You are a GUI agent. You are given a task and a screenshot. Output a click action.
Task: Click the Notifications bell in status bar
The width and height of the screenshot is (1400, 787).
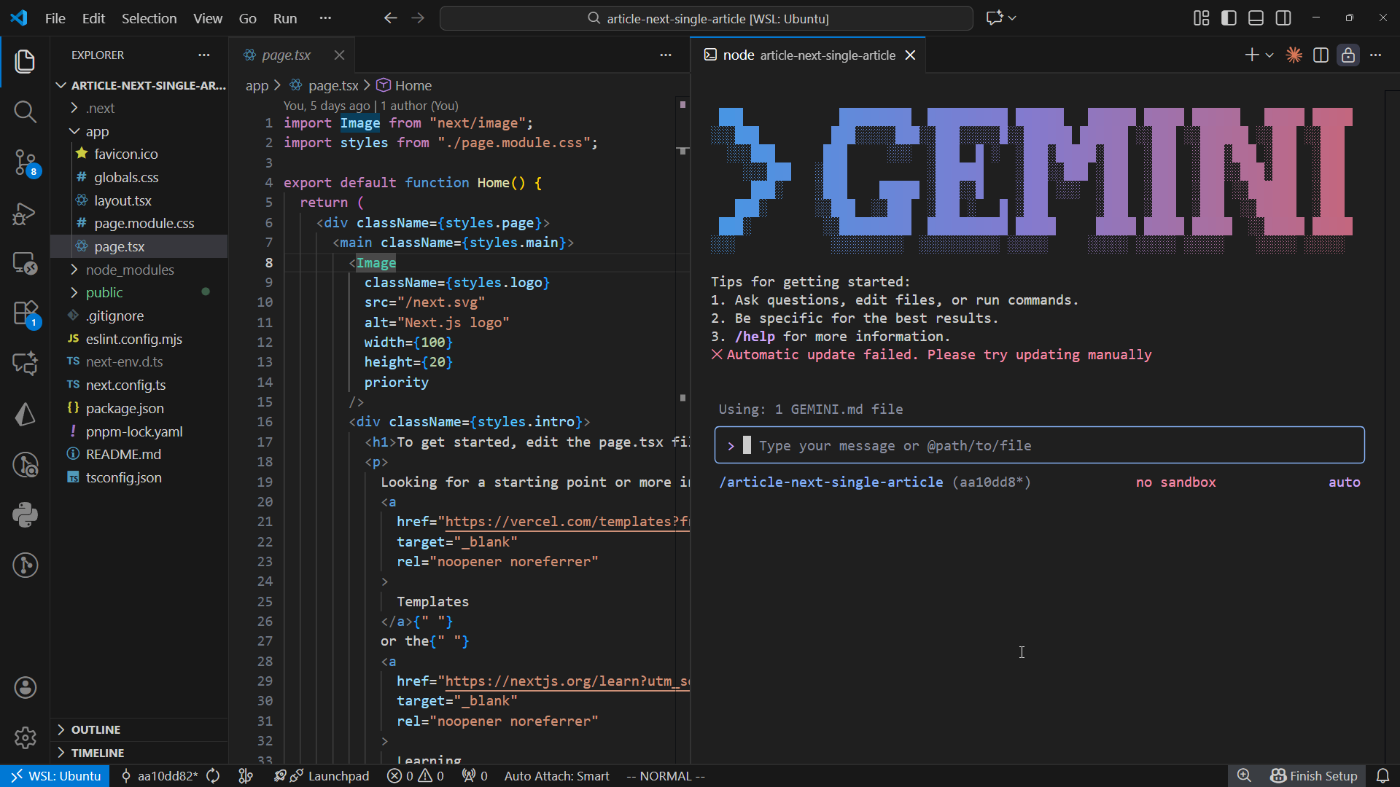1383,776
